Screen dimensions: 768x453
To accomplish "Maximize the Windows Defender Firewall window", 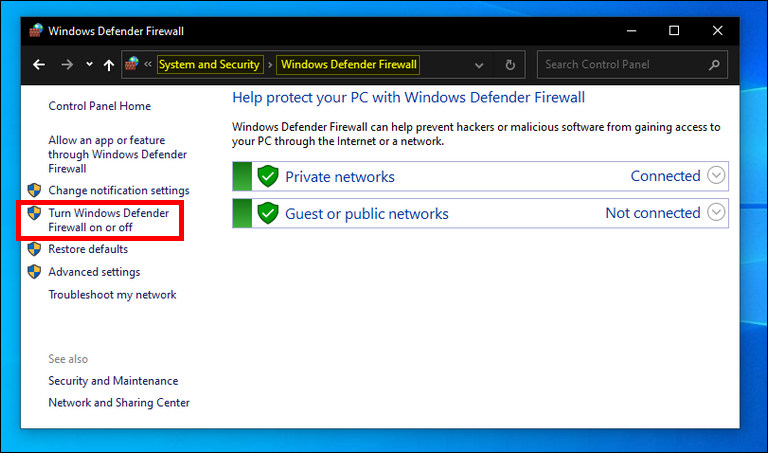I will pos(674,30).
